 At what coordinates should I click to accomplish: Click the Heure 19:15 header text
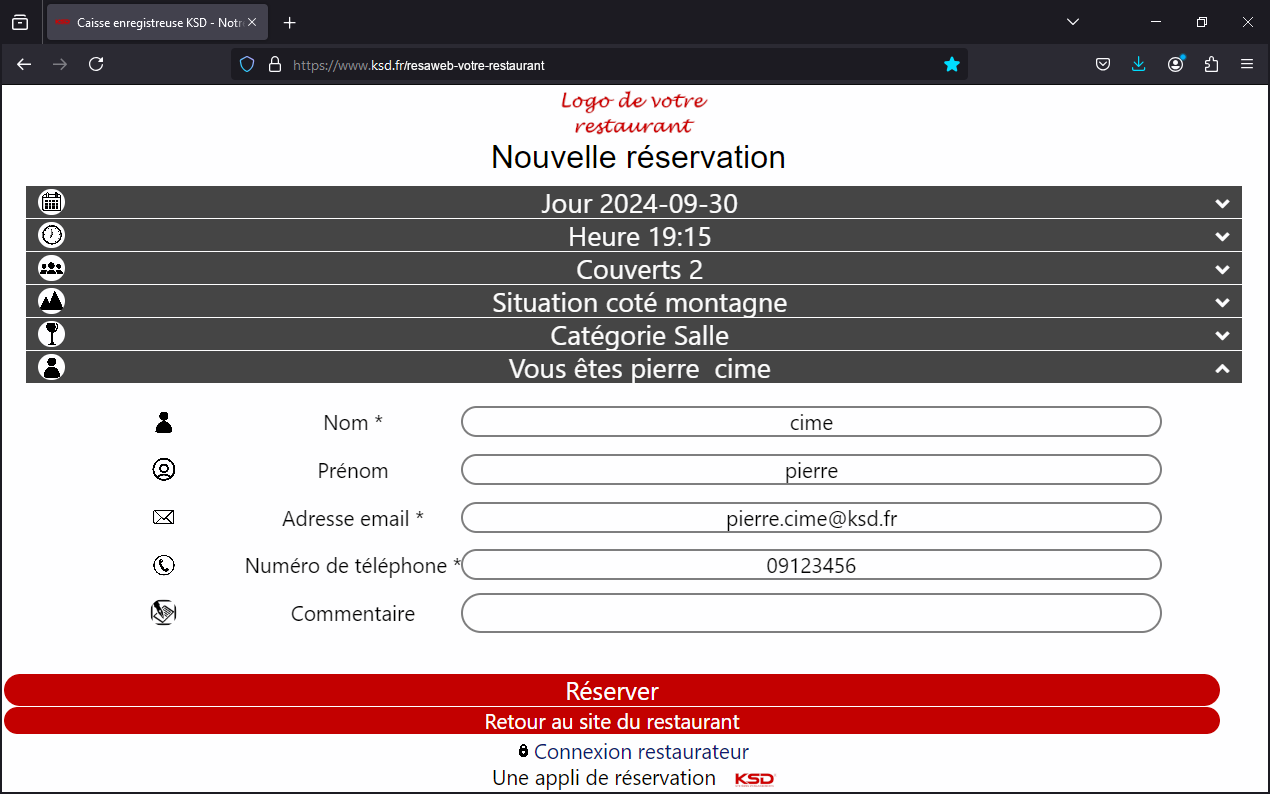(639, 236)
